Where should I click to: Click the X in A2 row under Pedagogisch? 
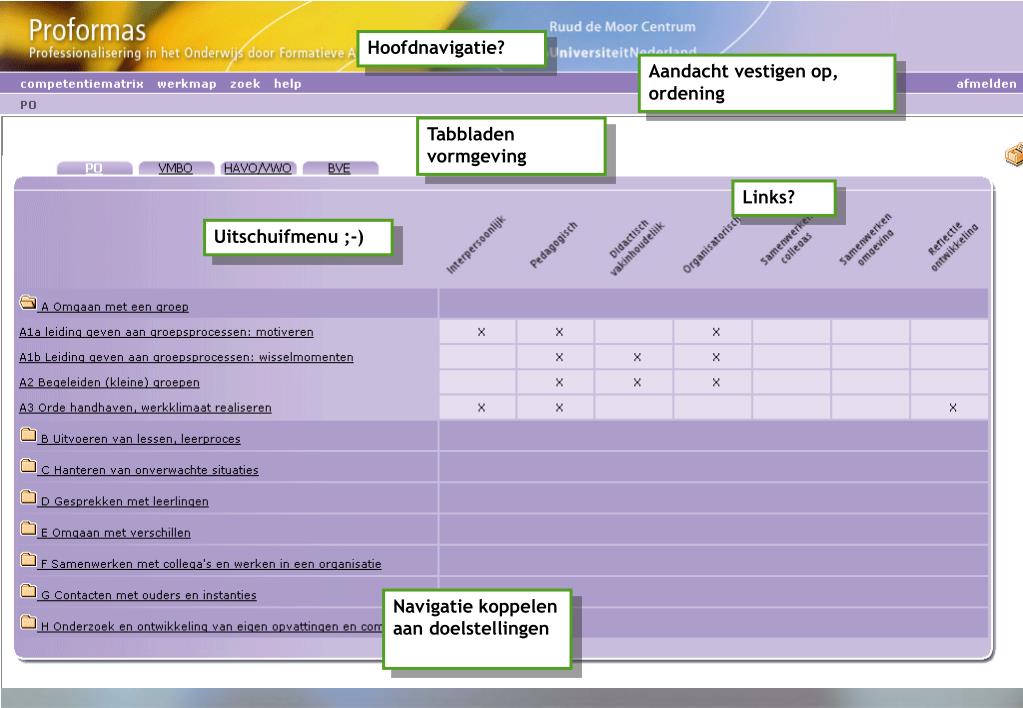tap(559, 382)
